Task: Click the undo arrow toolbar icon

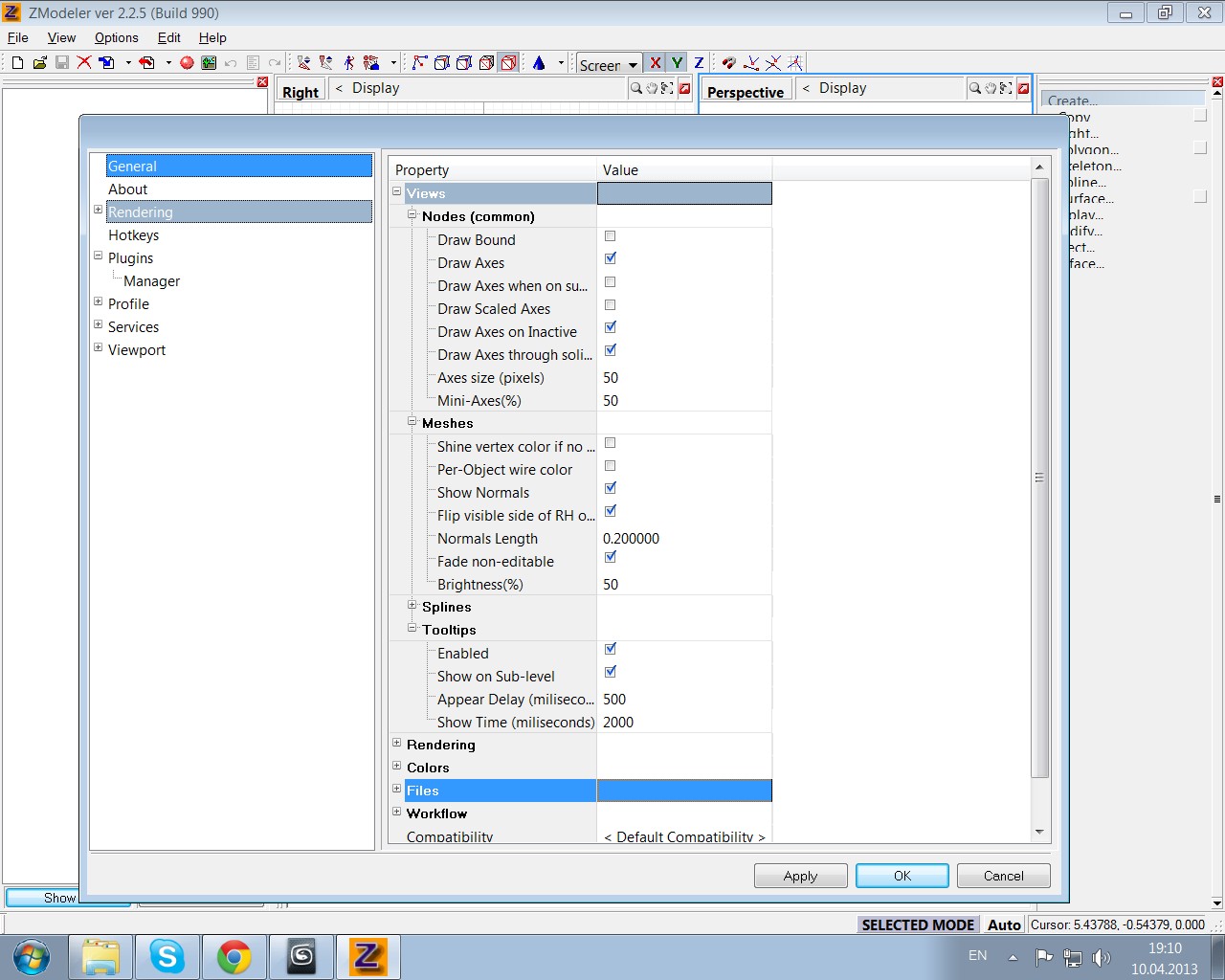Action: click(x=231, y=62)
